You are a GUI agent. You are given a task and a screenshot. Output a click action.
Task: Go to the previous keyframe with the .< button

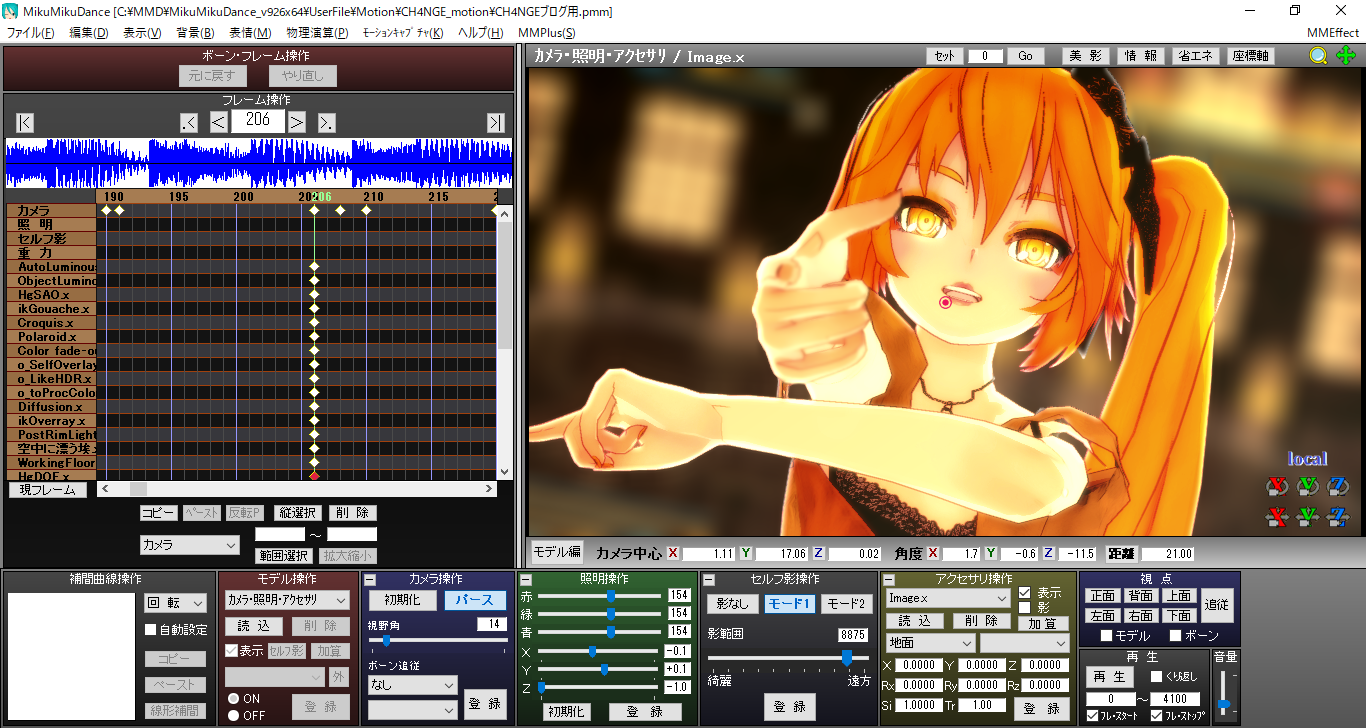tap(189, 122)
